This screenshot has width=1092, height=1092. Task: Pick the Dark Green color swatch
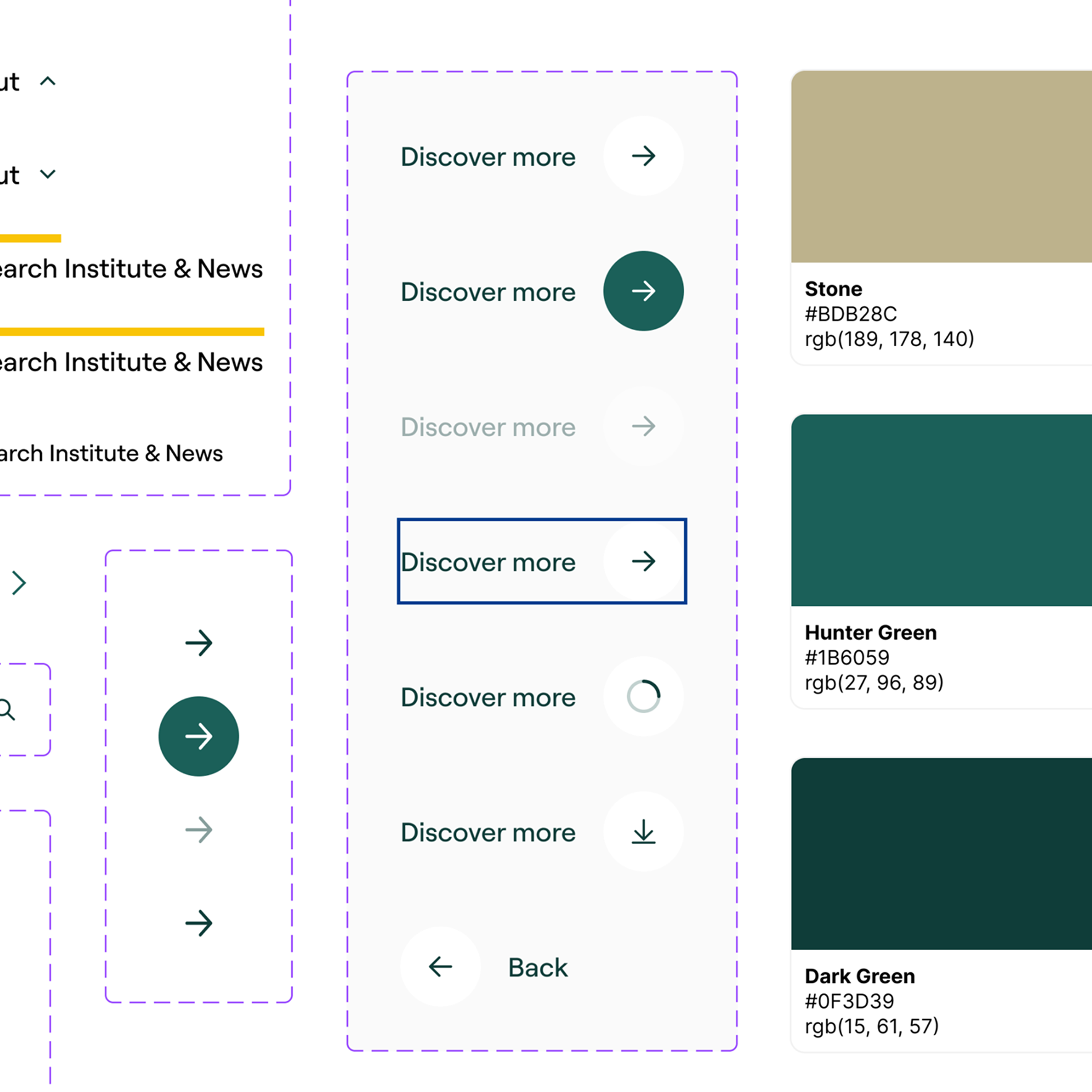pyautogui.click(x=941, y=854)
